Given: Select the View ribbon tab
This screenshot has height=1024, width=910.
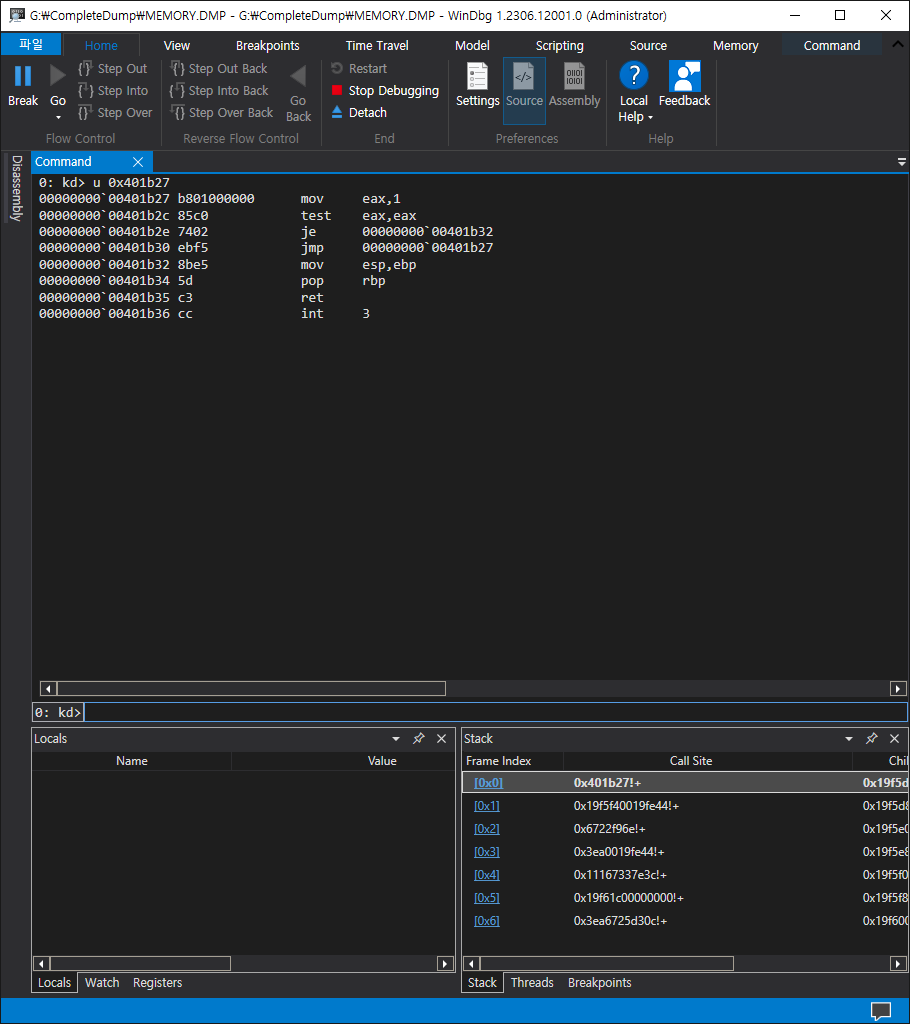Looking at the screenshot, I should (176, 46).
